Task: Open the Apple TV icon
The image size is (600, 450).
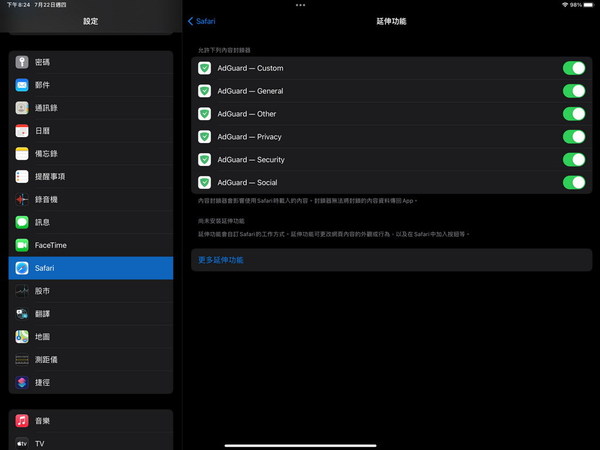Action: (22, 443)
